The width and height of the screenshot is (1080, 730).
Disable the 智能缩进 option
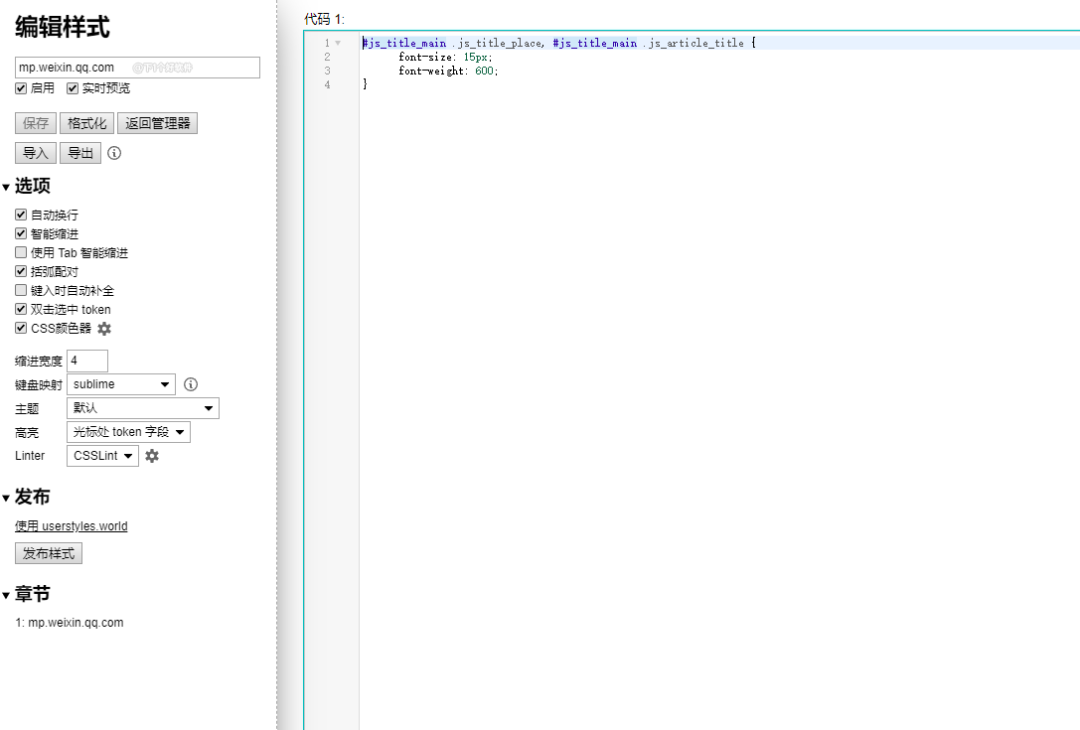click(x=21, y=233)
